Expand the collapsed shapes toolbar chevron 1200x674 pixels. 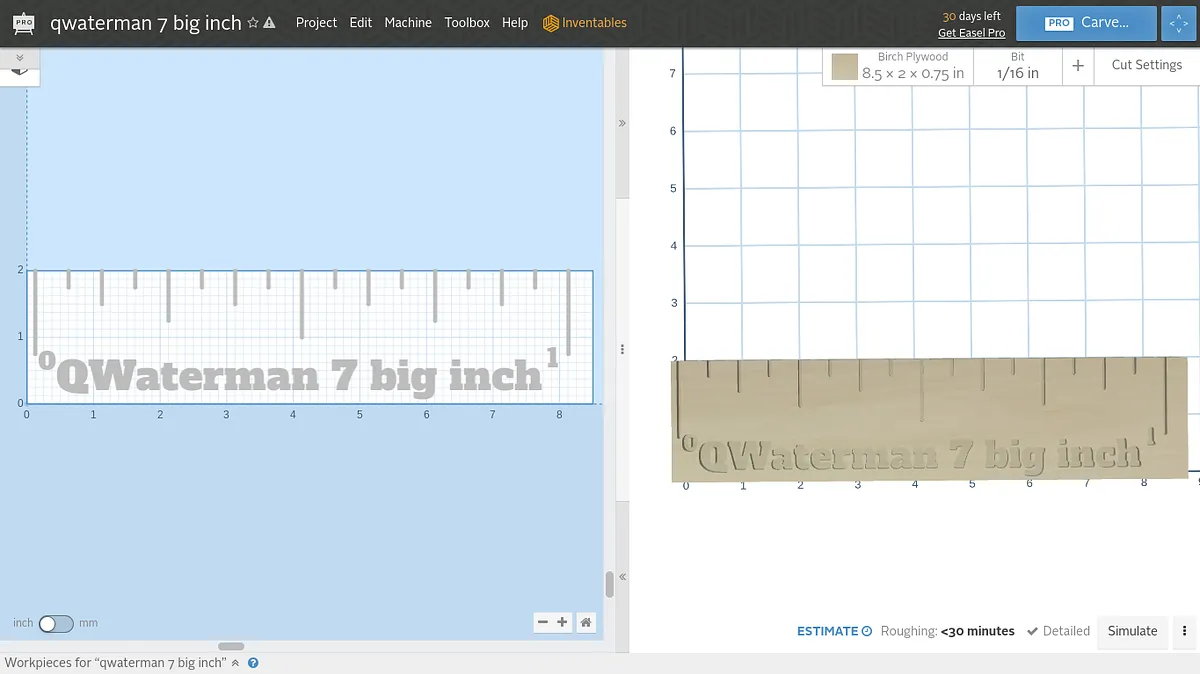pyautogui.click(x=19, y=58)
